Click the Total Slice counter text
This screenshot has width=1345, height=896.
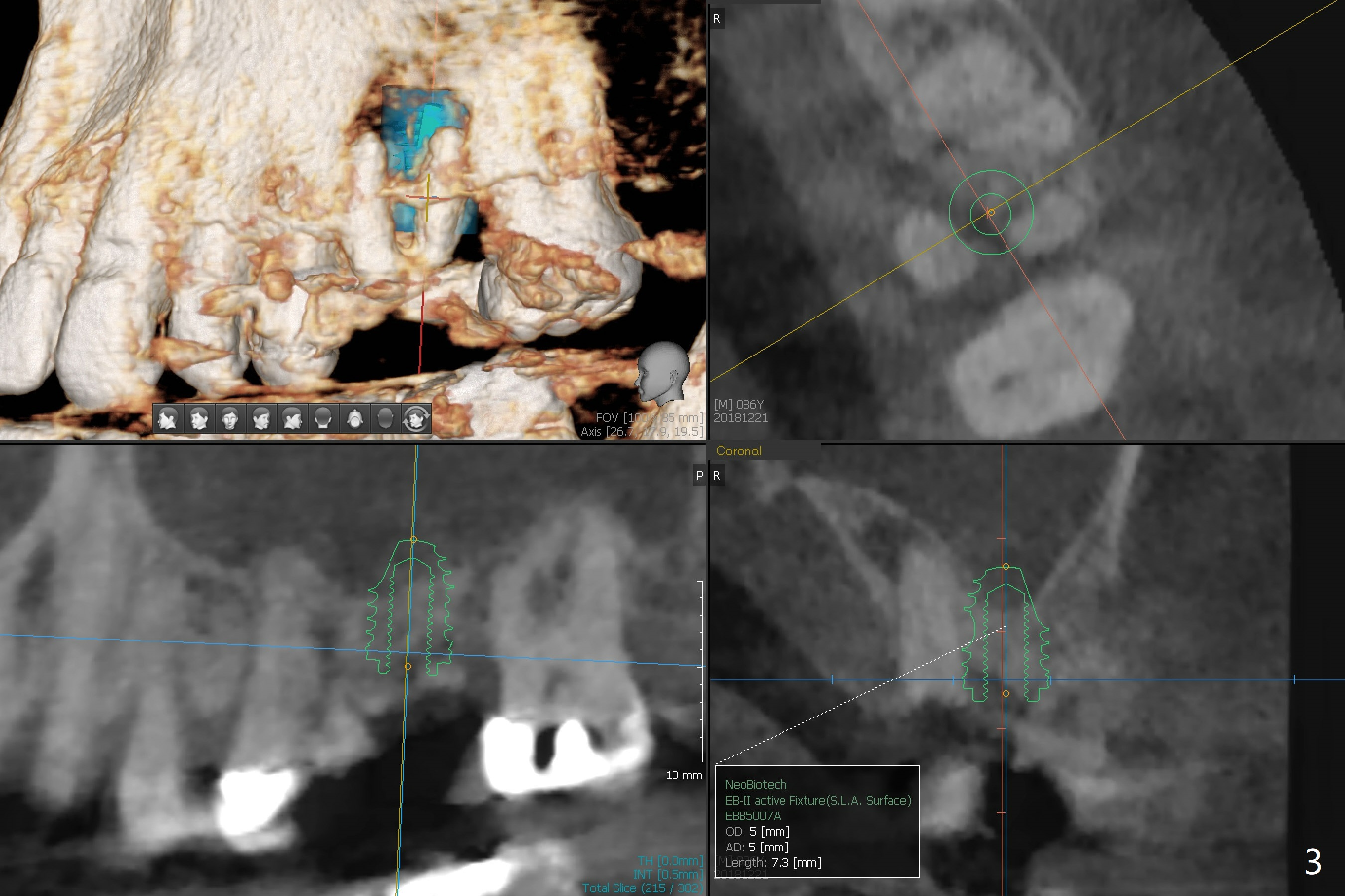[642, 888]
